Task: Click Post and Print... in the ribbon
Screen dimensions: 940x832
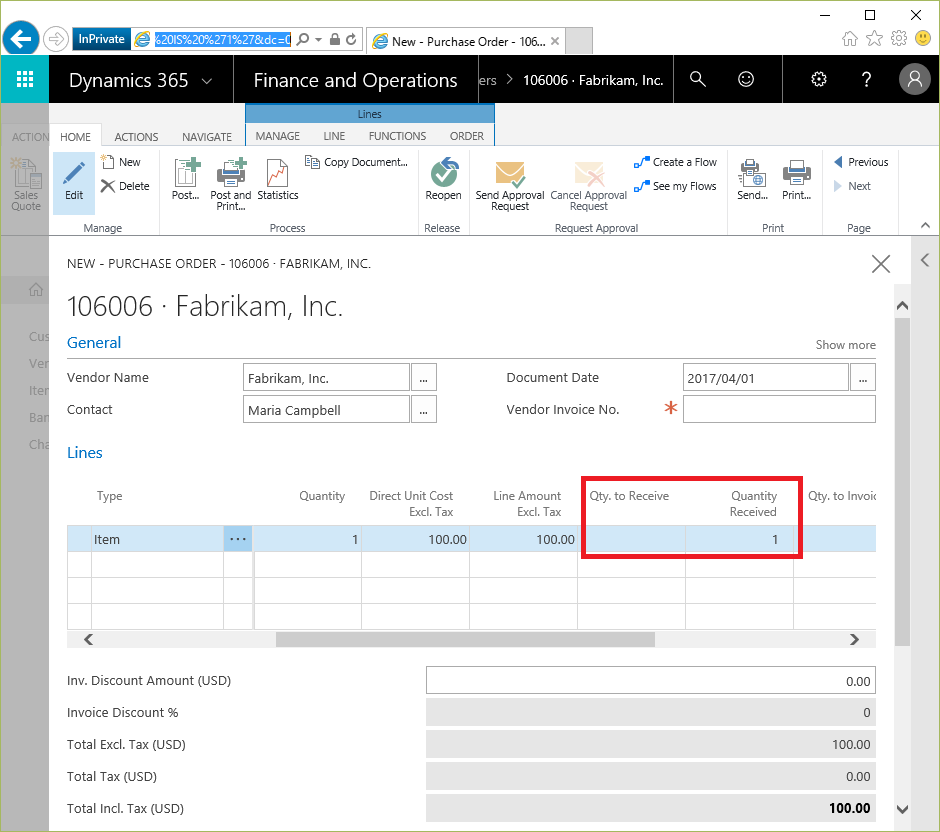Action: coord(231,184)
